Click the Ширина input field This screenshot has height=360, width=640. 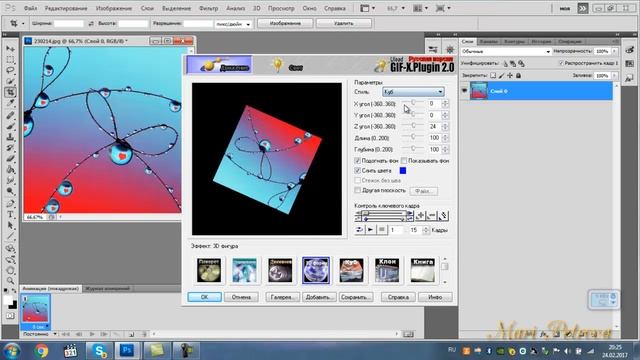[69, 24]
